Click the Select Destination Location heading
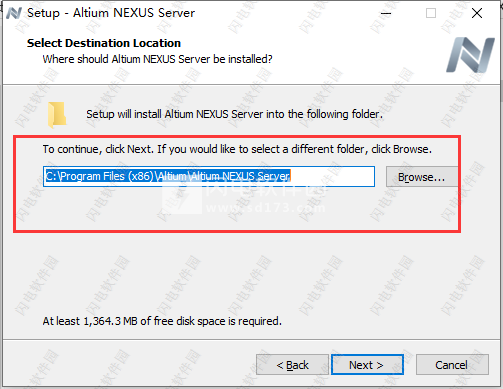Image resolution: width=503 pixels, height=389 pixels. [x=104, y=43]
